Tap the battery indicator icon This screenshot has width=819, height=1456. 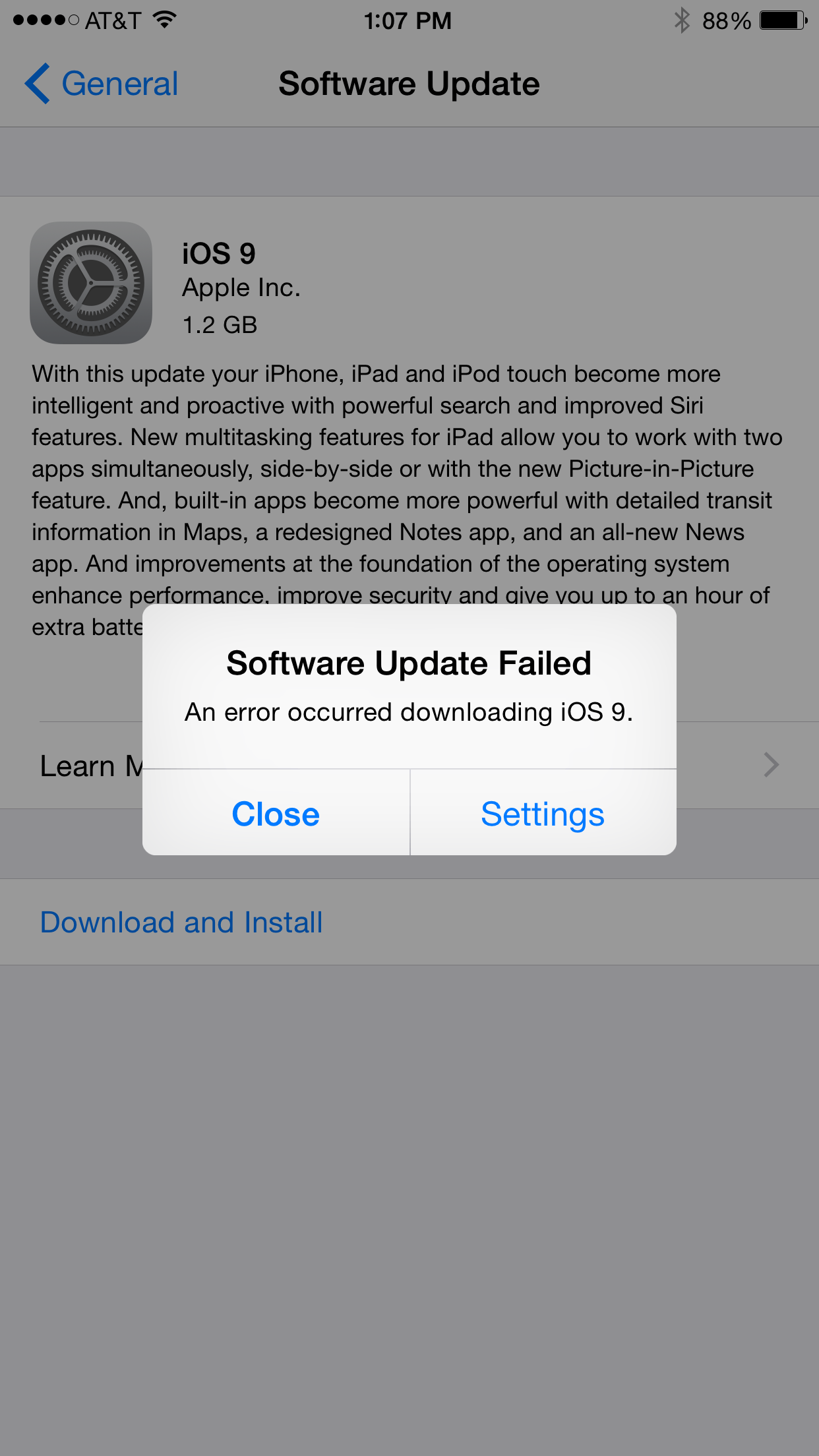[x=783, y=20]
